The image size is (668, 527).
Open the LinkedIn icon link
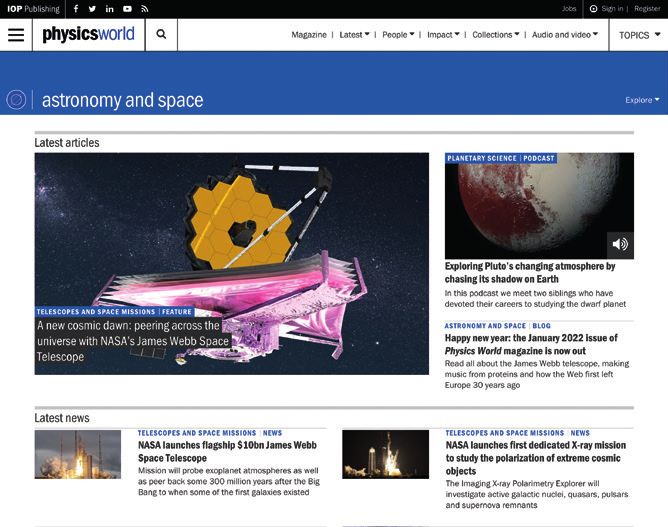tap(109, 9)
